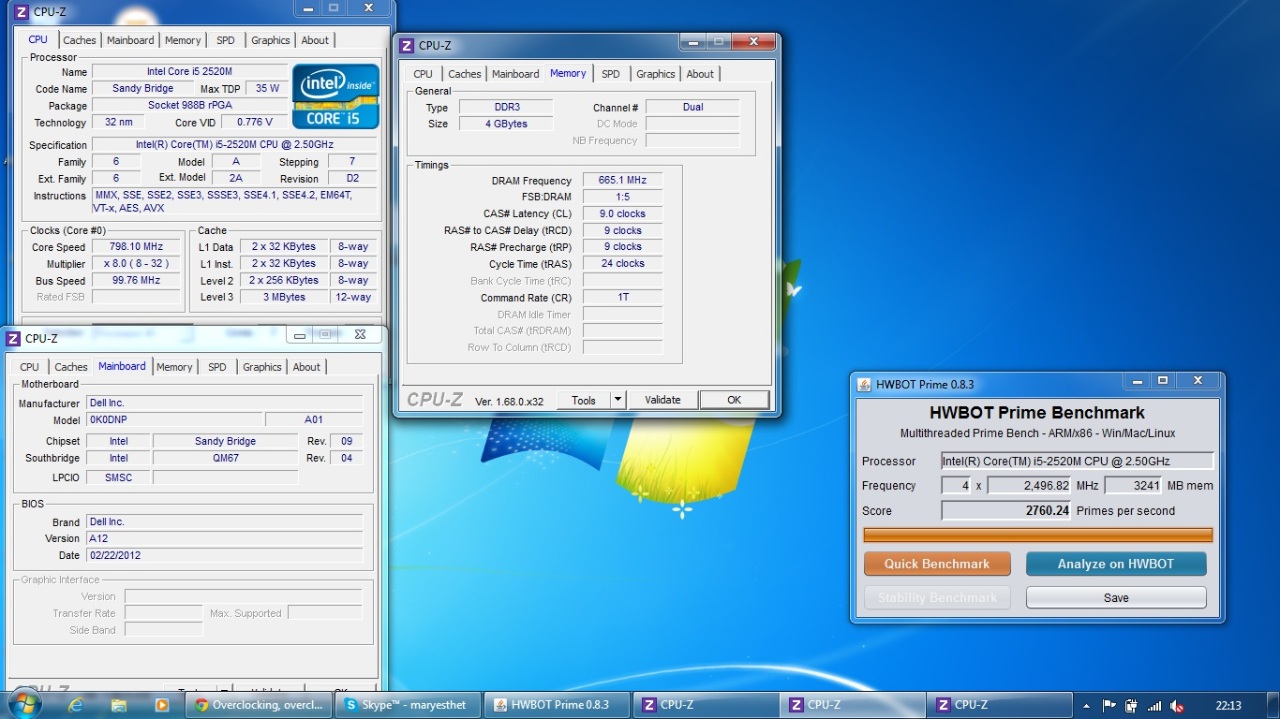Click HWBOT Prime window title icon
Screen dimensions: 1280x719
click(864, 384)
